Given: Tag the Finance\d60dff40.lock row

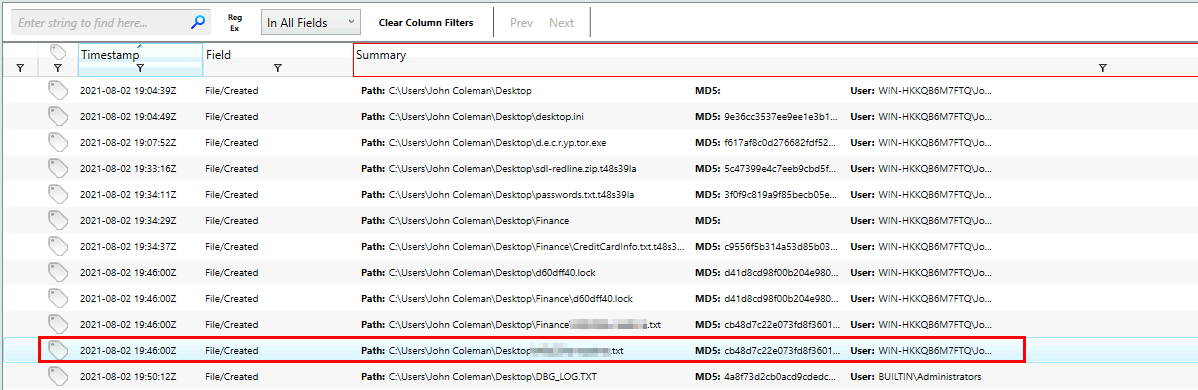Looking at the screenshot, I should point(58,299).
